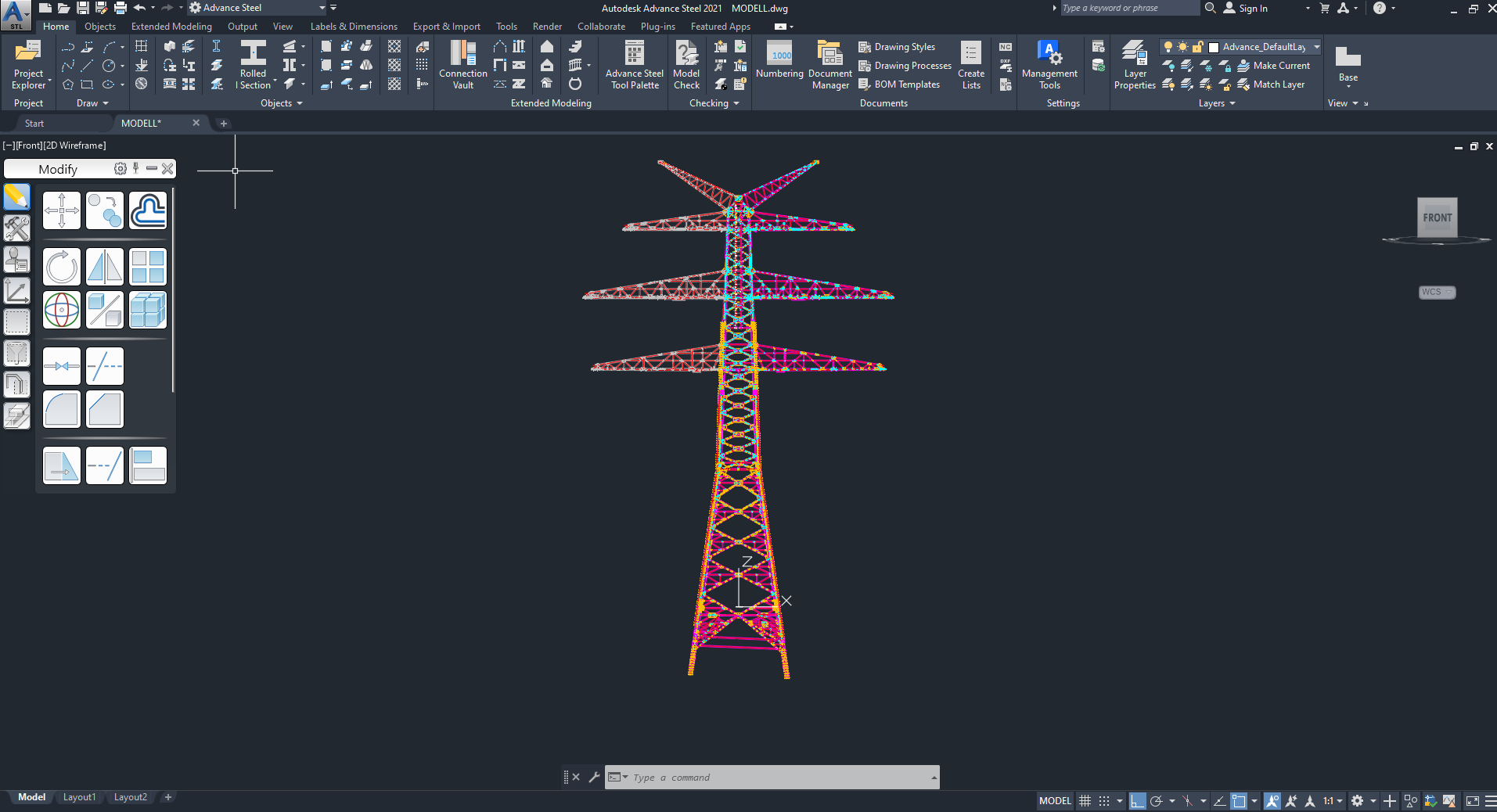Select the Stretch tool in Modify palette

pos(62,465)
